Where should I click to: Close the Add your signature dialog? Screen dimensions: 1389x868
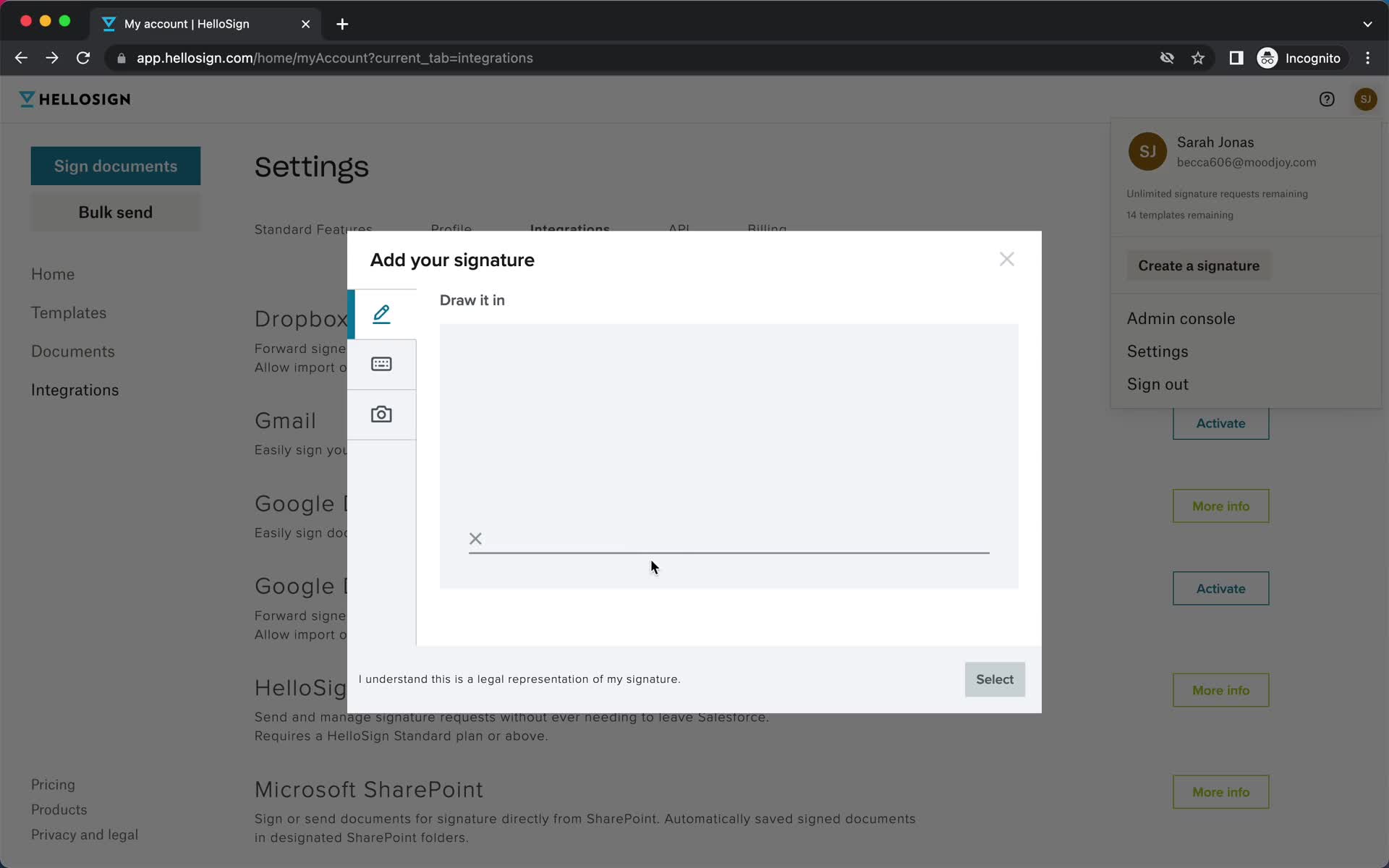coord(1006,258)
